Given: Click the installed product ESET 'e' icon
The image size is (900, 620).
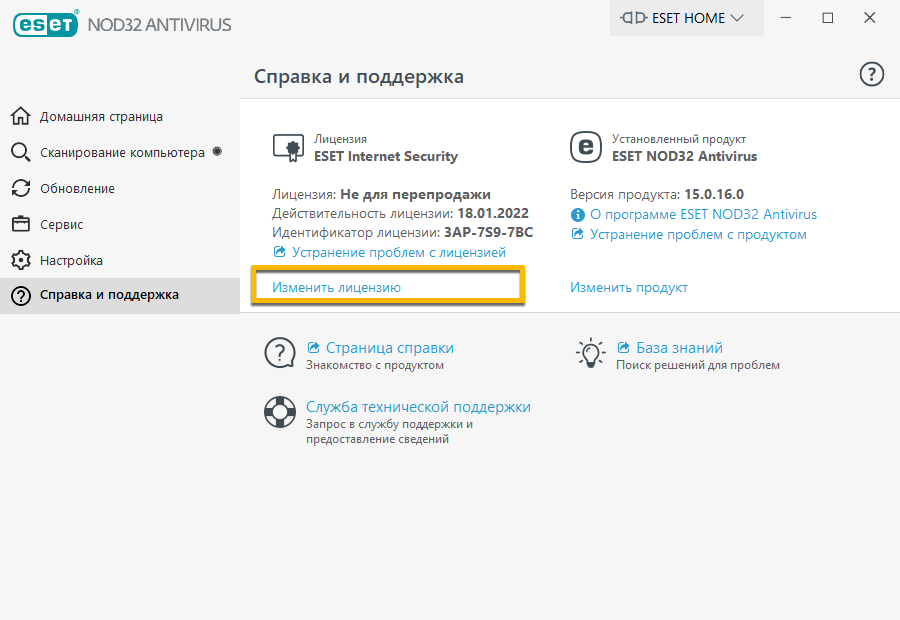Looking at the screenshot, I should 585,148.
